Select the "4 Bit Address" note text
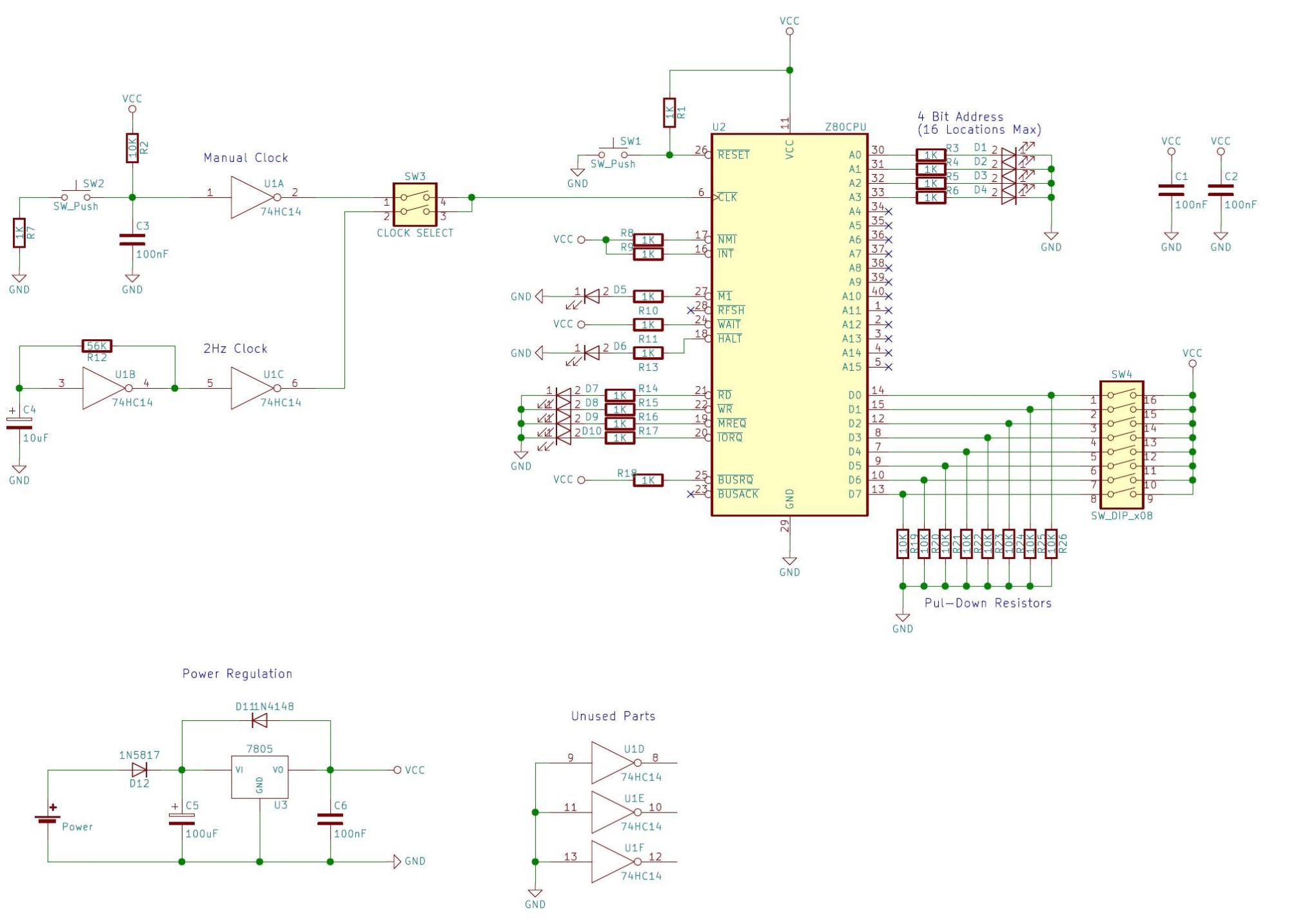The width and height of the screenshot is (1289, 924). 960,117
